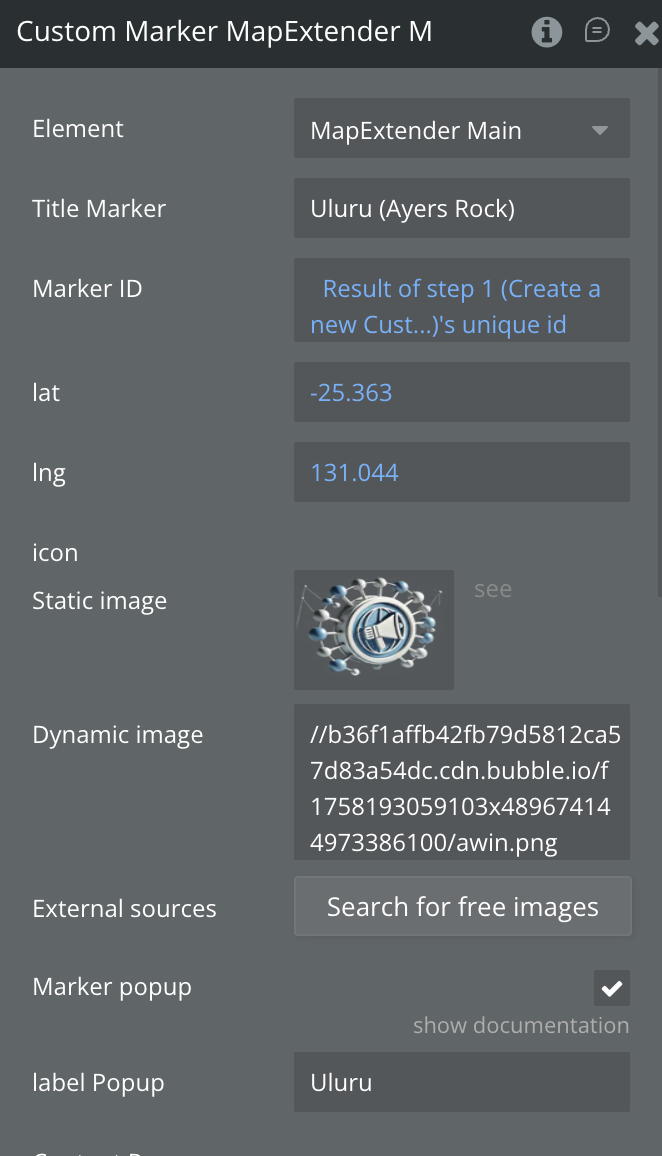Open the comment bubble icon
Screen dimensions: 662x1156
tap(596, 32)
